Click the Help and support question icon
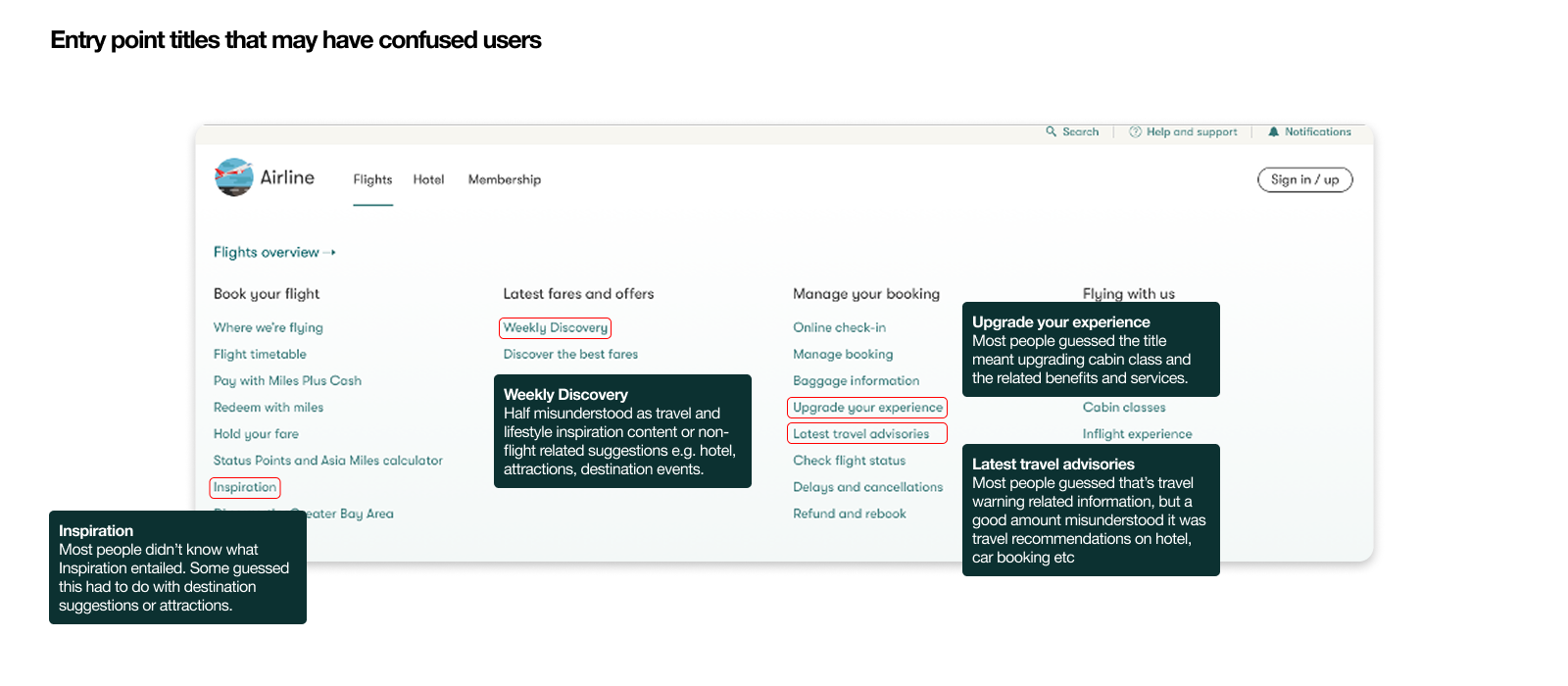The height and width of the screenshot is (686, 1568). click(x=1135, y=131)
